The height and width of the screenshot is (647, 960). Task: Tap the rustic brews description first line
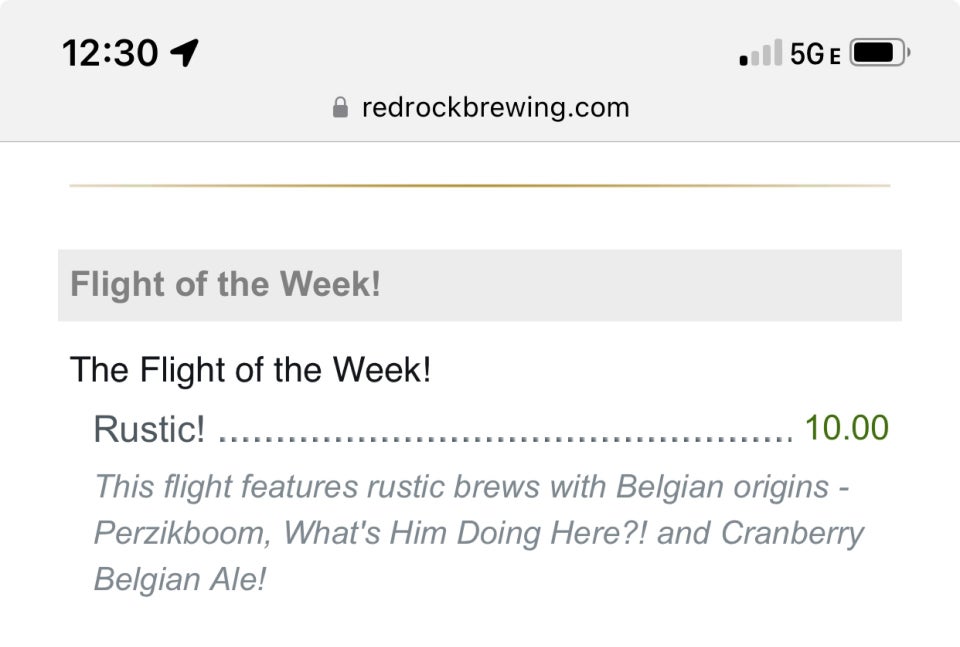[471, 487]
